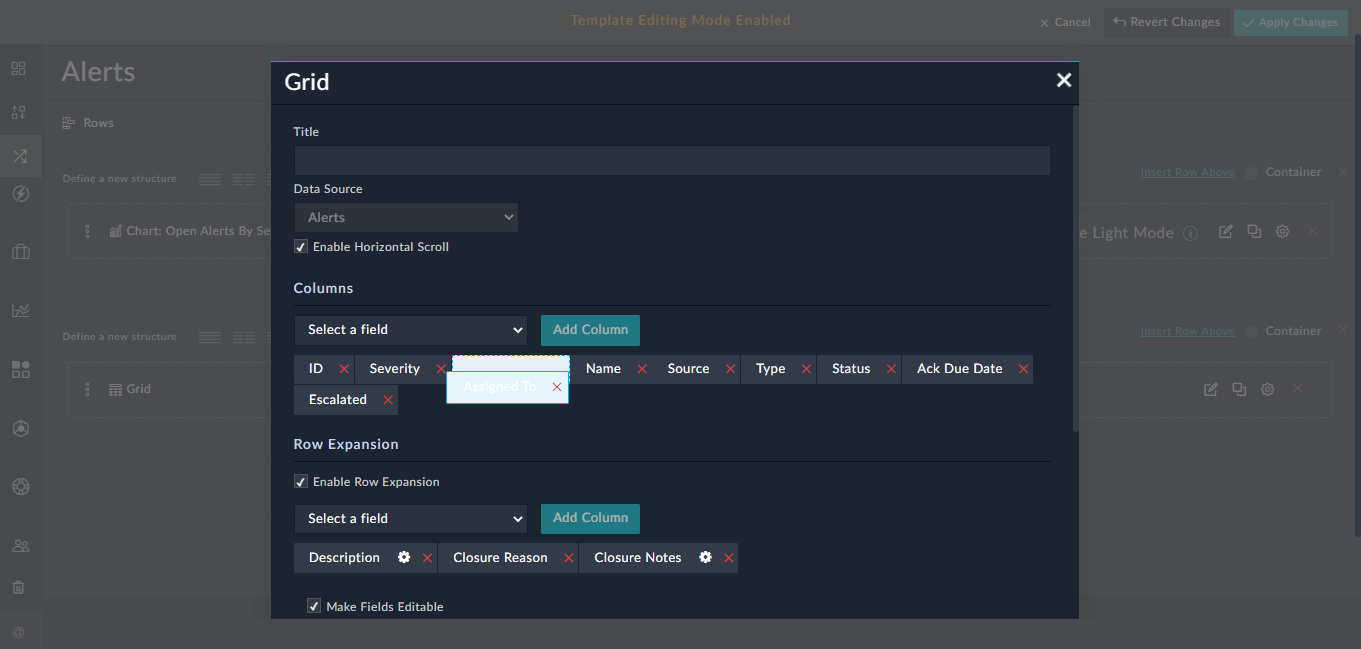
Task: Delete the Closure Notes expansion field
Action: [x=729, y=558]
